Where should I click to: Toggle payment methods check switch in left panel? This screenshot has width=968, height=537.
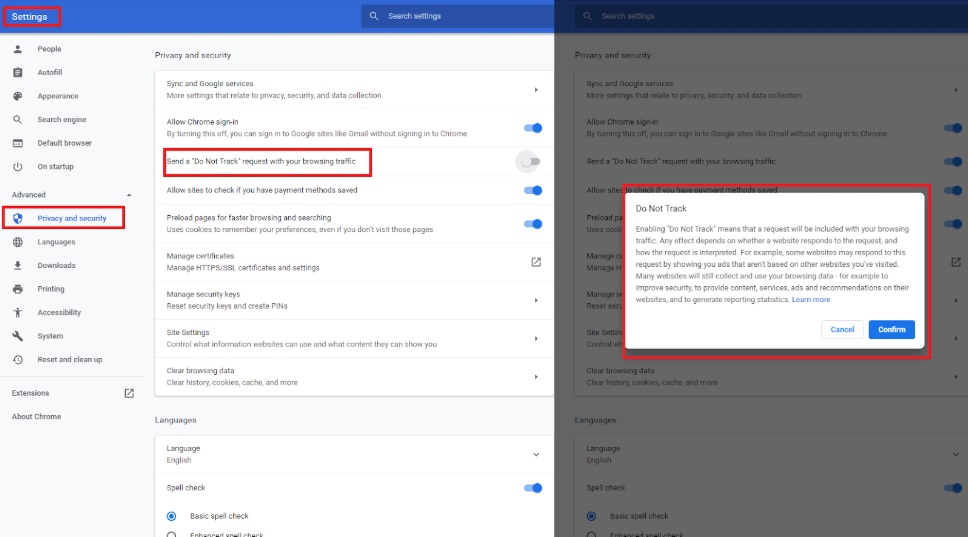click(533, 190)
